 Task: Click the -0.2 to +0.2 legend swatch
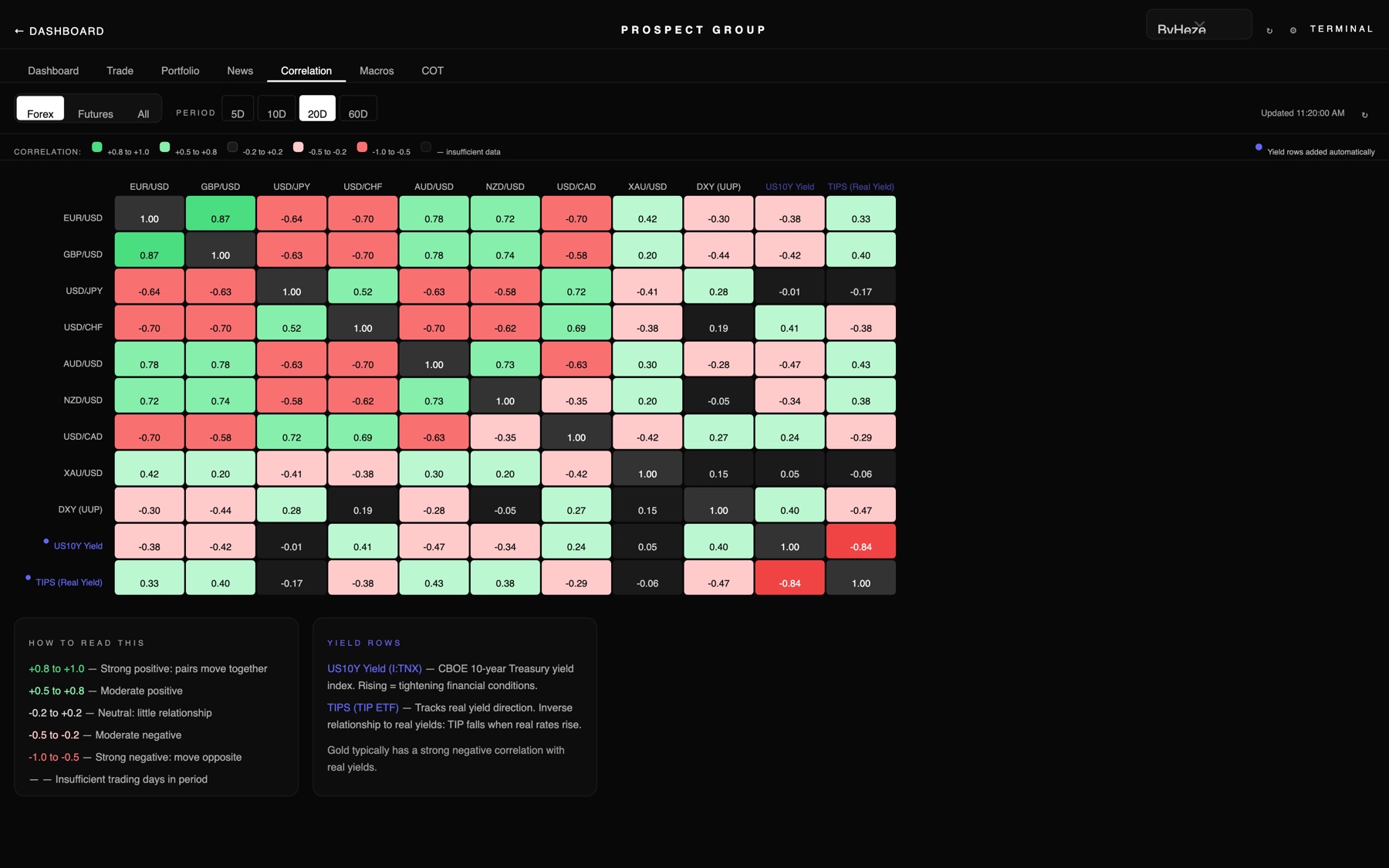[x=232, y=147]
